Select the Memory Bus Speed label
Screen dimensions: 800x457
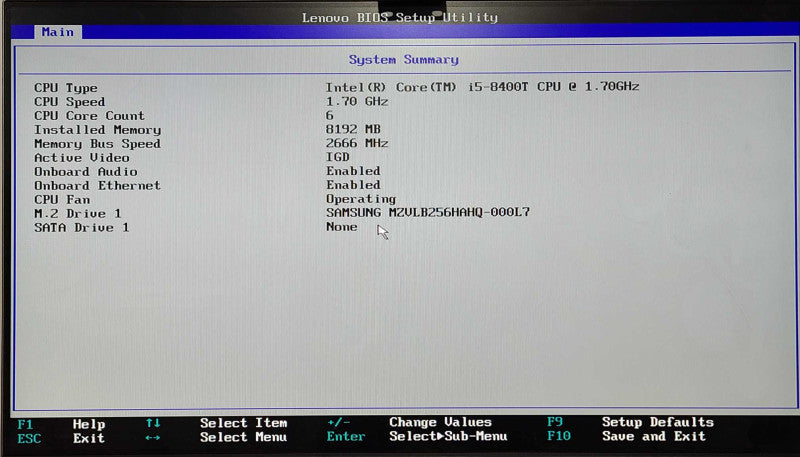coord(97,144)
